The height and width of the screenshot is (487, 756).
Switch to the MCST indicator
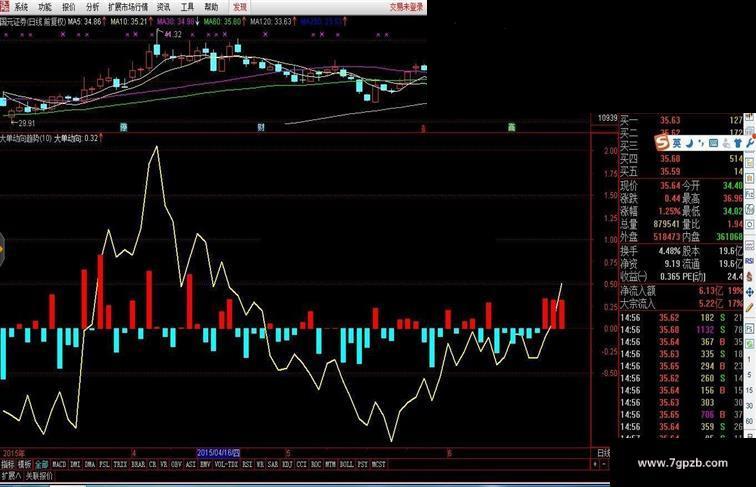[378, 464]
